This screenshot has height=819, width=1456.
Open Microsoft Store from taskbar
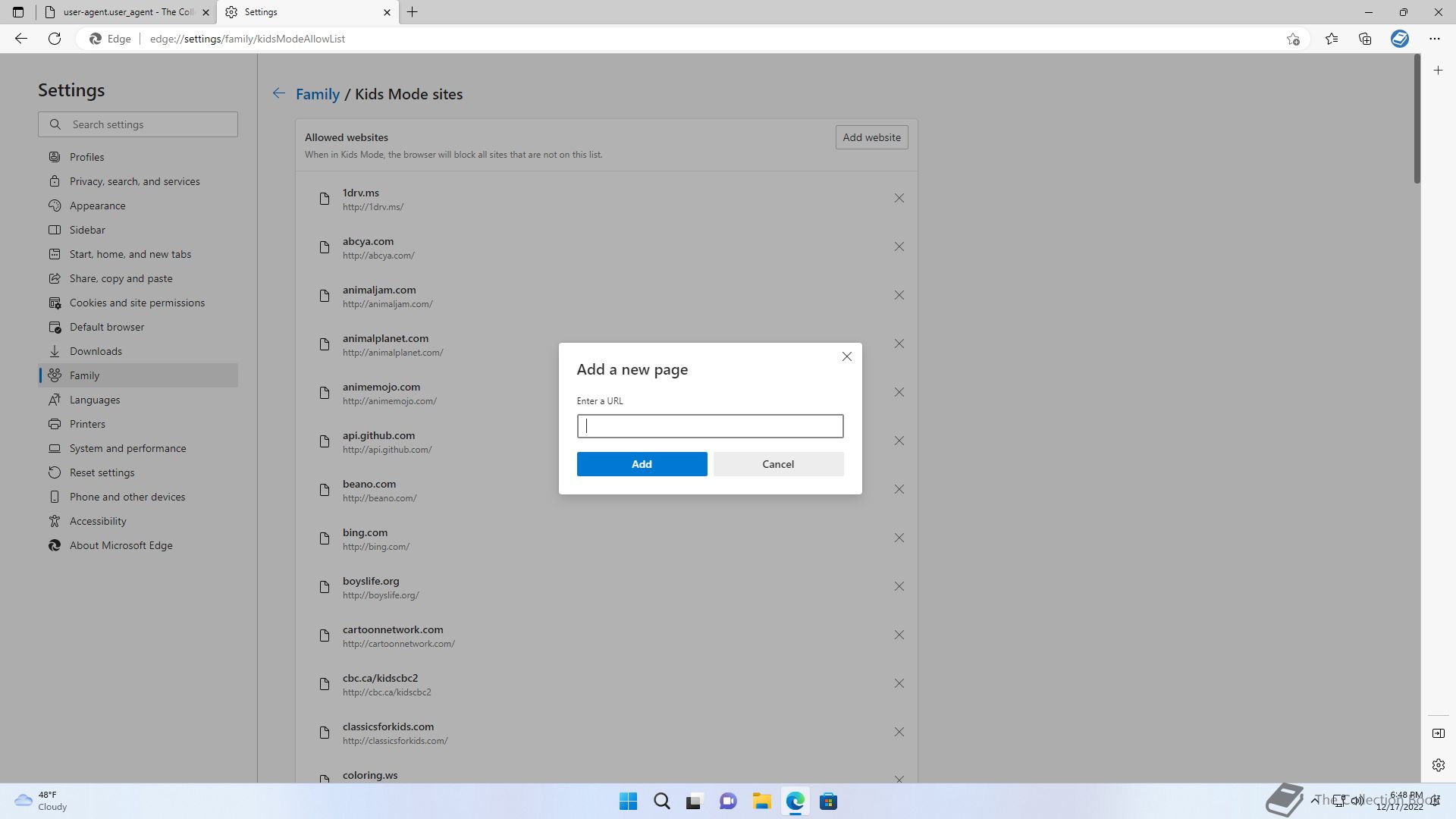[828, 802]
